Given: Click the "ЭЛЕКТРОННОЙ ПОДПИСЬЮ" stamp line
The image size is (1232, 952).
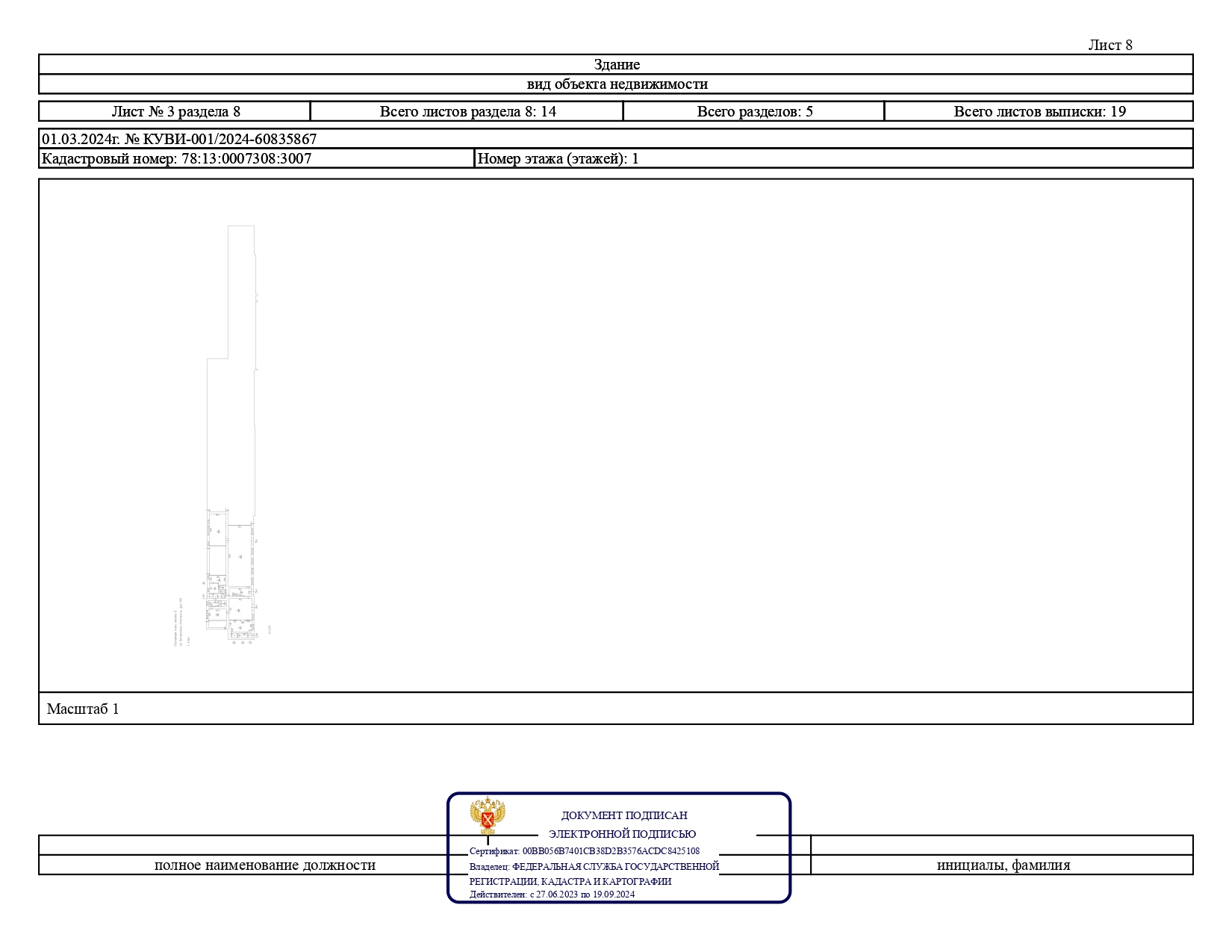Looking at the screenshot, I should point(622,834).
